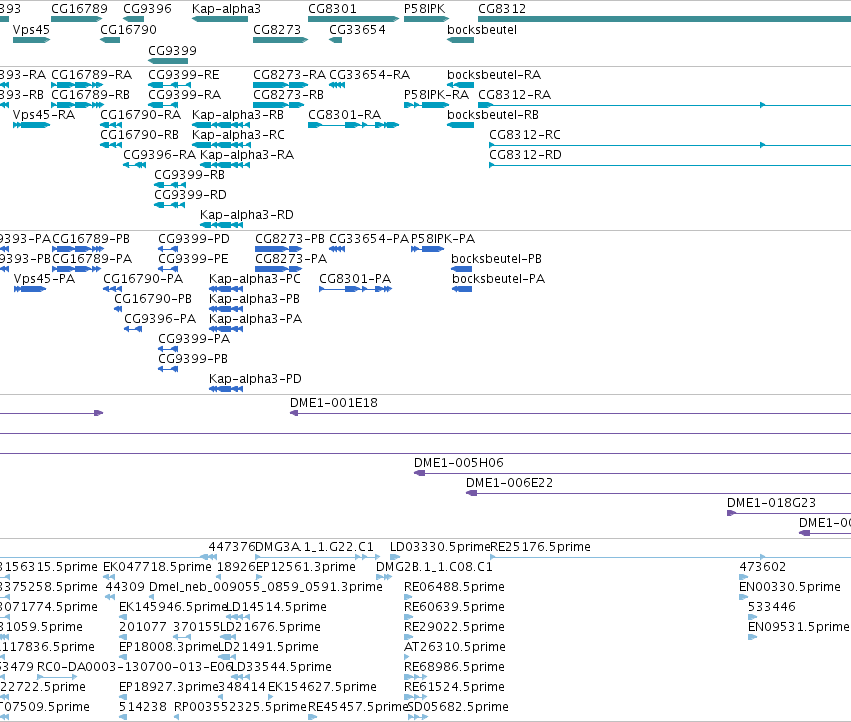
Task: Click protein CG9399-PD label
Action: click(194, 239)
